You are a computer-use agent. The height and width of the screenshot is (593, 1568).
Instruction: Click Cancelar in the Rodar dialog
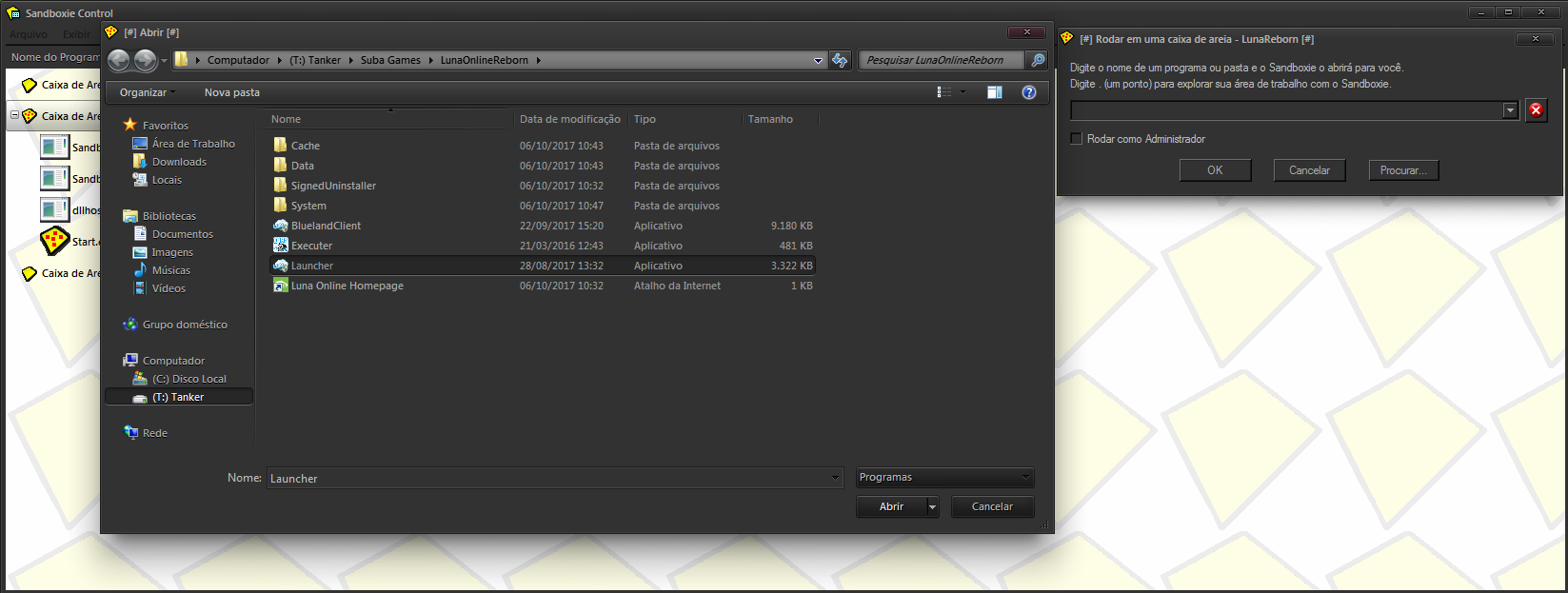(x=1309, y=170)
